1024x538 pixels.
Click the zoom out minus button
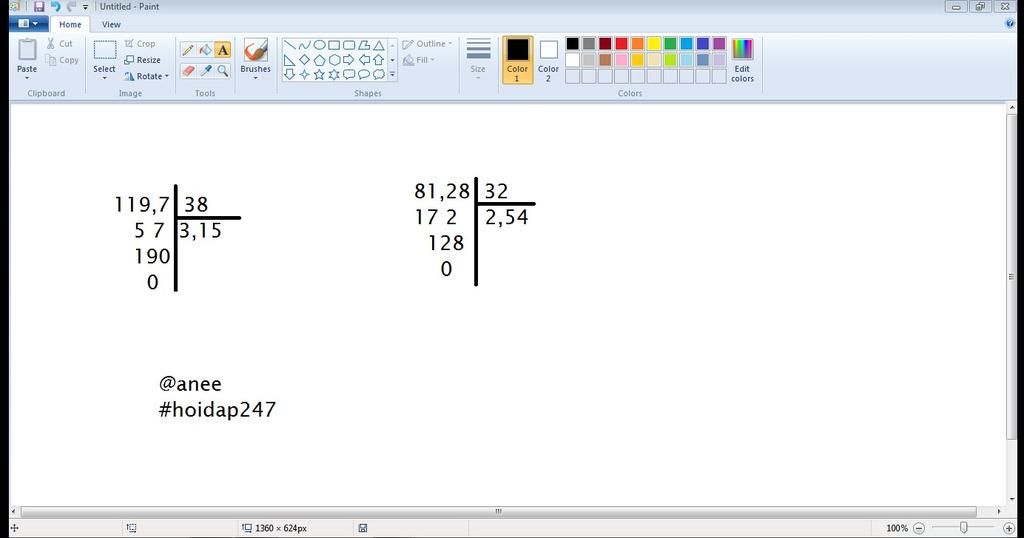(x=919, y=528)
